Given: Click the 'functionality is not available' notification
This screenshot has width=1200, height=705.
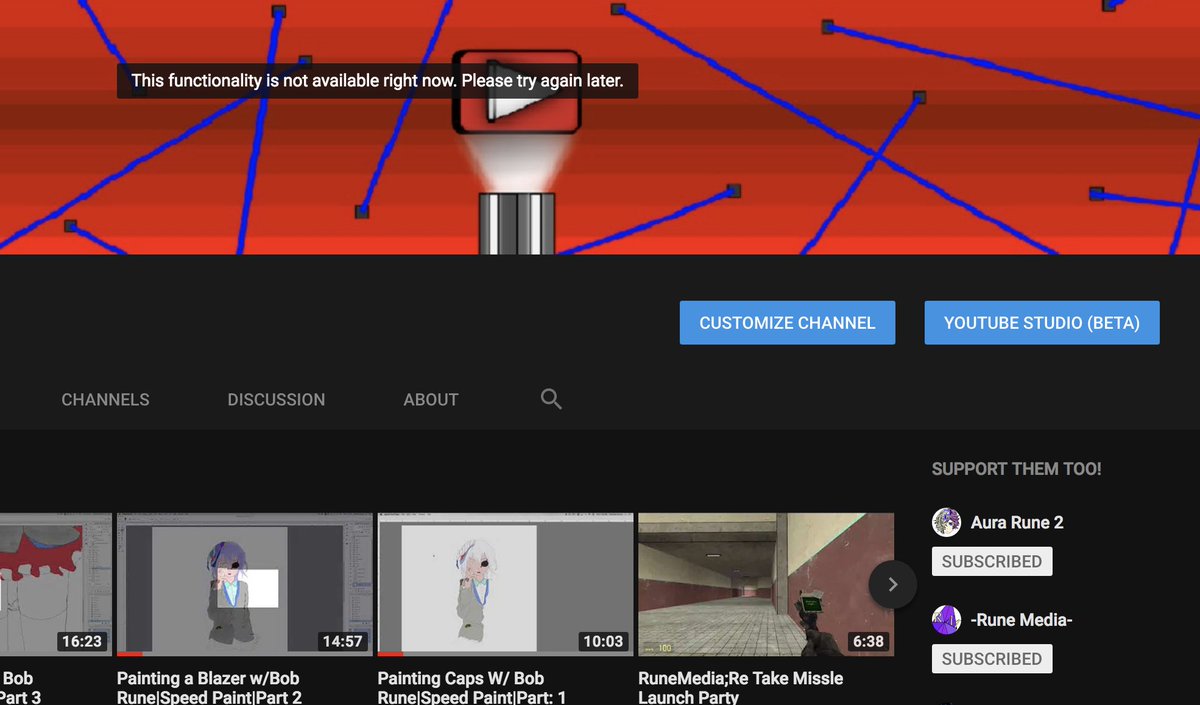Looking at the screenshot, I should 378,81.
